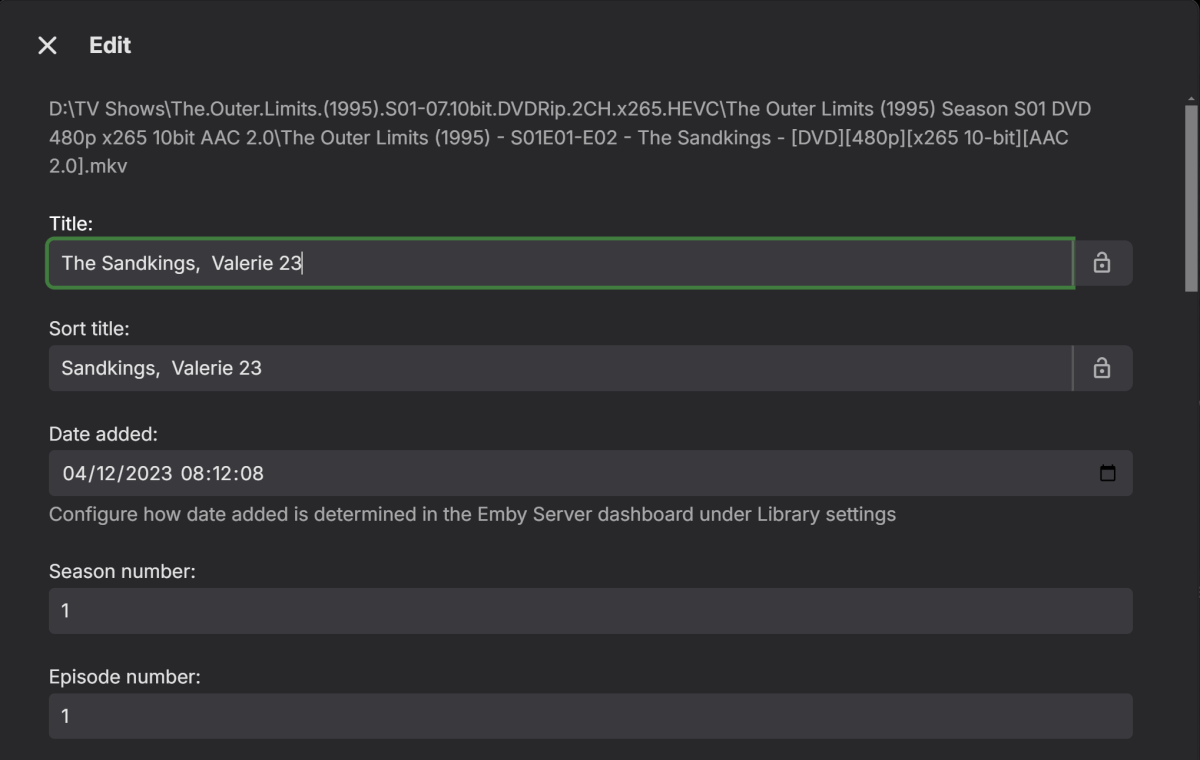This screenshot has width=1200, height=760.
Task: Click the Edit heading text
Action: [110, 45]
